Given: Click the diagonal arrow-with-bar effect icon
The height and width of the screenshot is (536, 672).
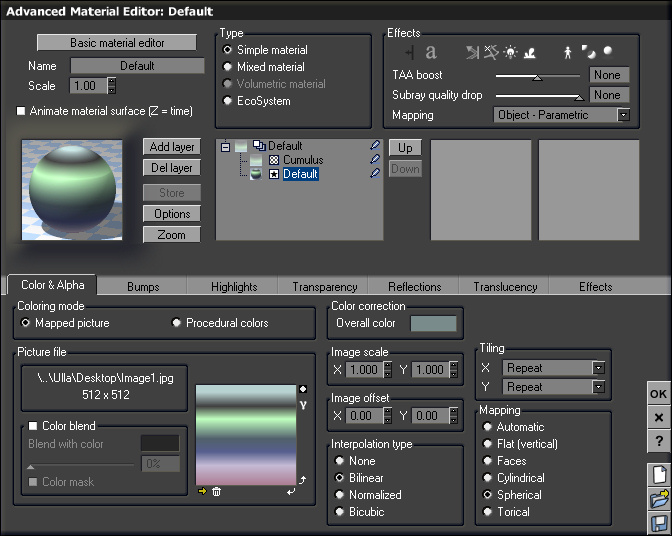Looking at the screenshot, I should coord(472,53).
